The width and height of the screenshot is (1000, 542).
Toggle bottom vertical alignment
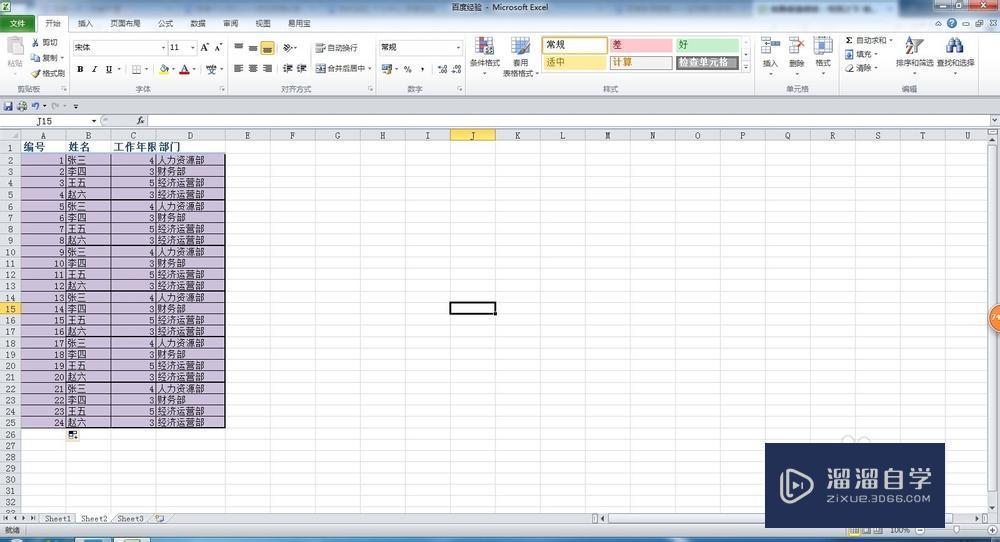point(268,48)
